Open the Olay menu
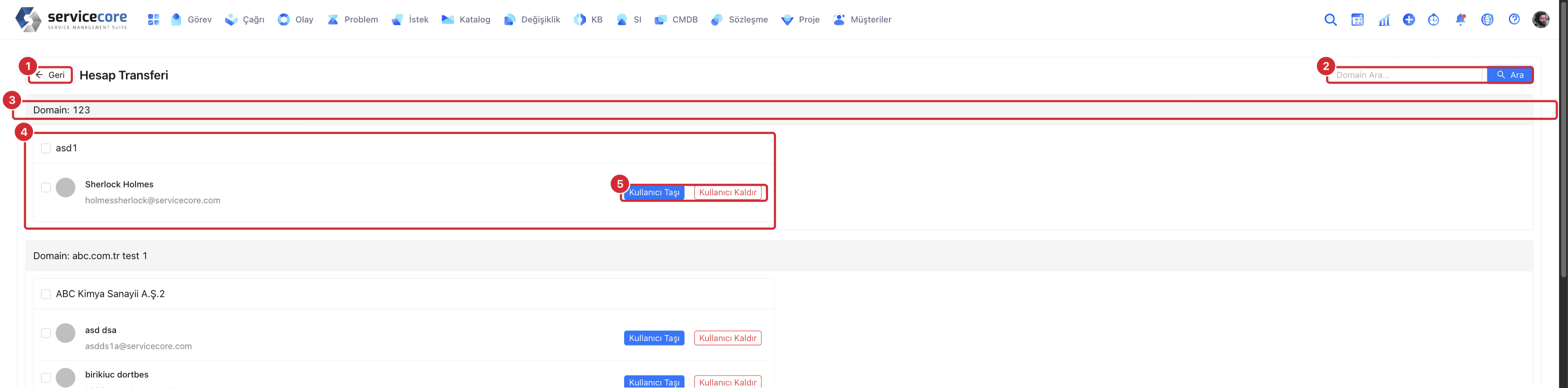Image resolution: width=1568 pixels, height=388 pixels. (295, 19)
